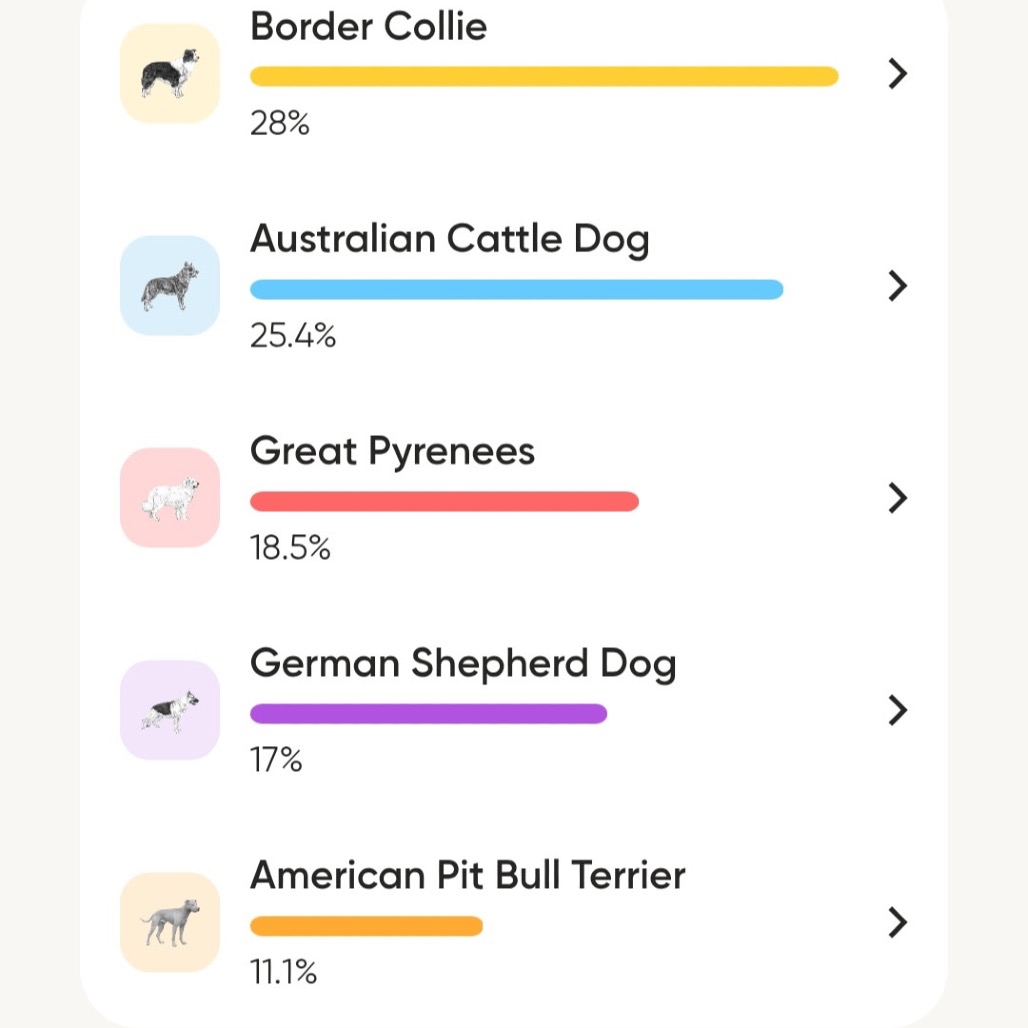This screenshot has width=1028, height=1028.
Task: Tap the purple German Shepherd bar
Action: [429, 713]
